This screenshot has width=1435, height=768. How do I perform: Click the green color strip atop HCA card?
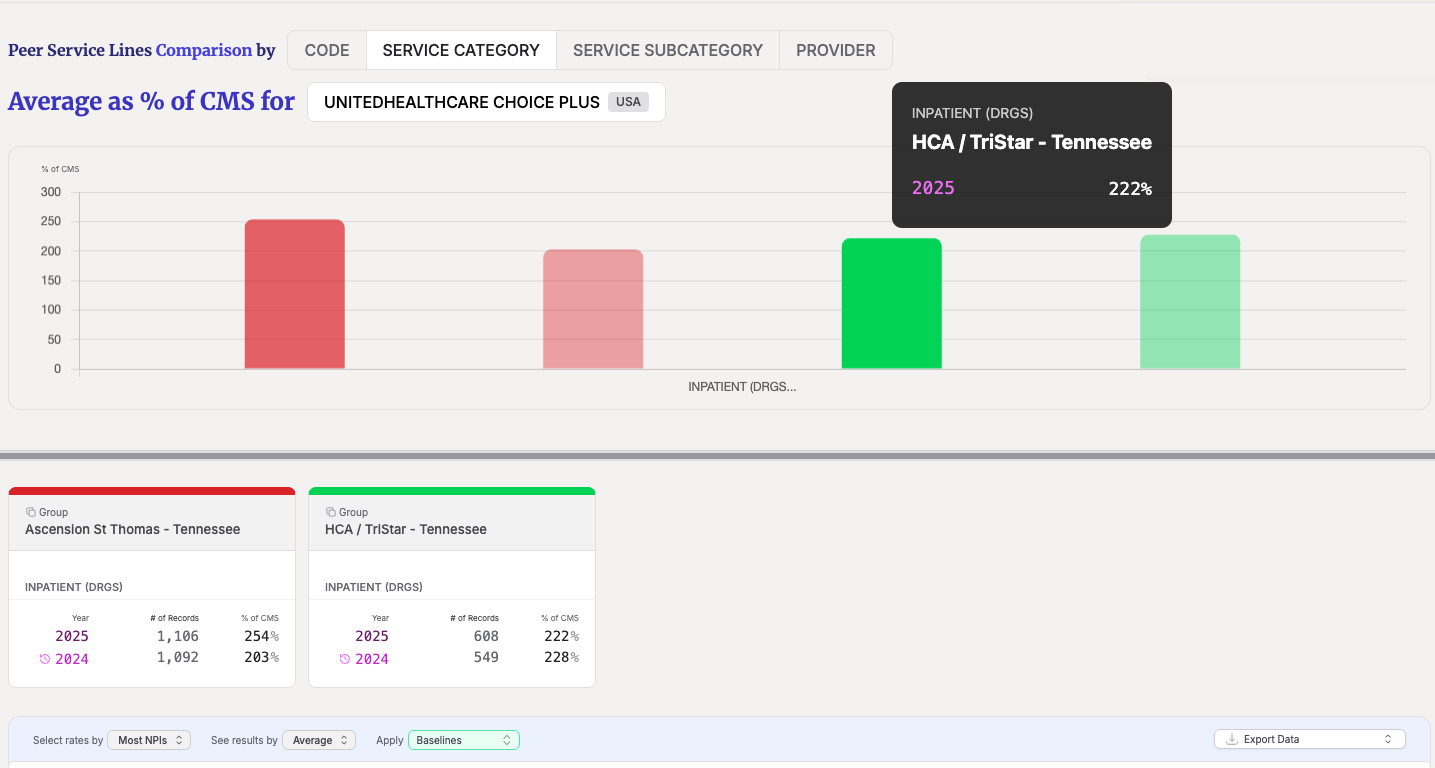pyautogui.click(x=452, y=491)
